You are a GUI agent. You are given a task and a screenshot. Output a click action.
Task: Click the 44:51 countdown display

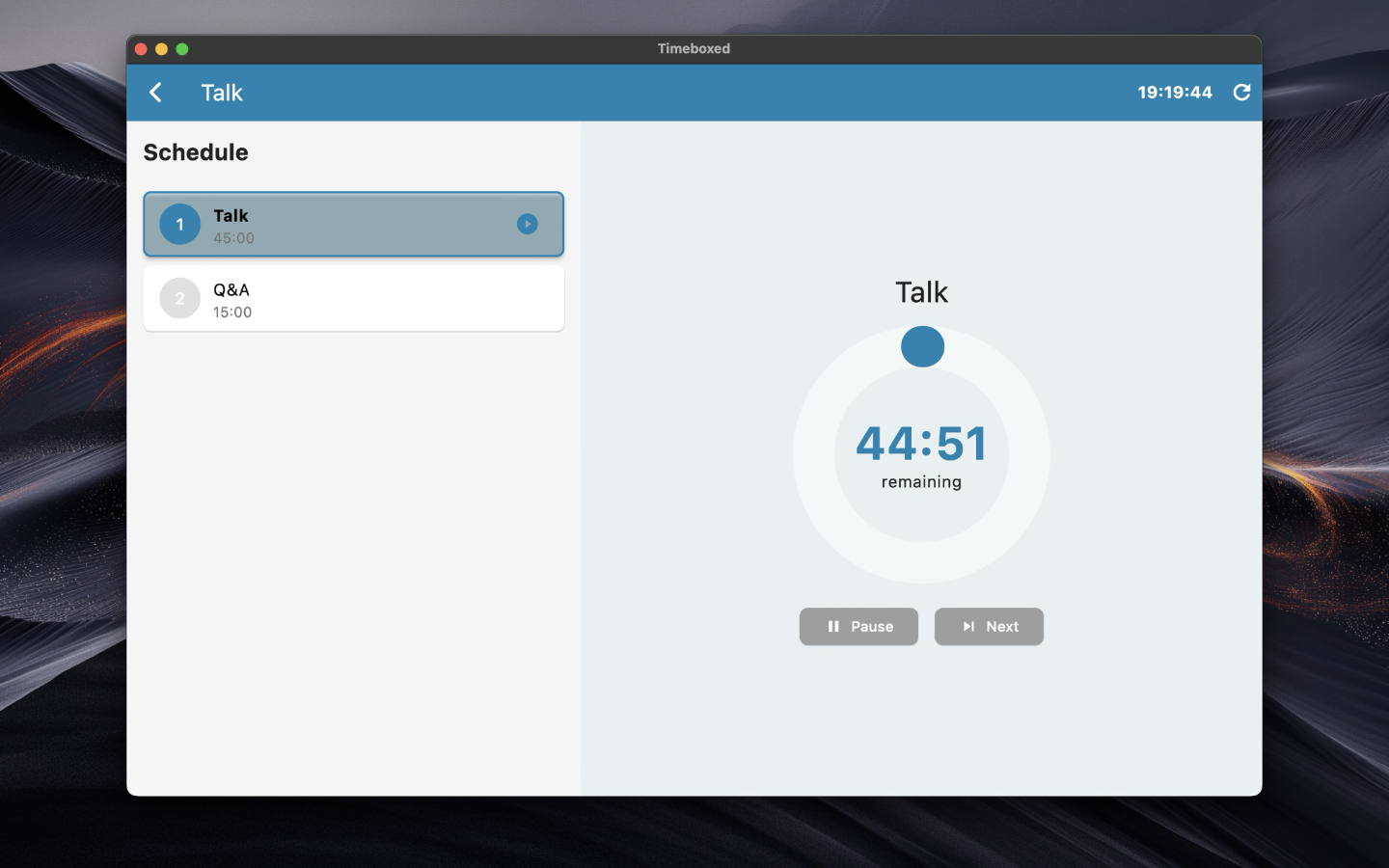coord(921,444)
